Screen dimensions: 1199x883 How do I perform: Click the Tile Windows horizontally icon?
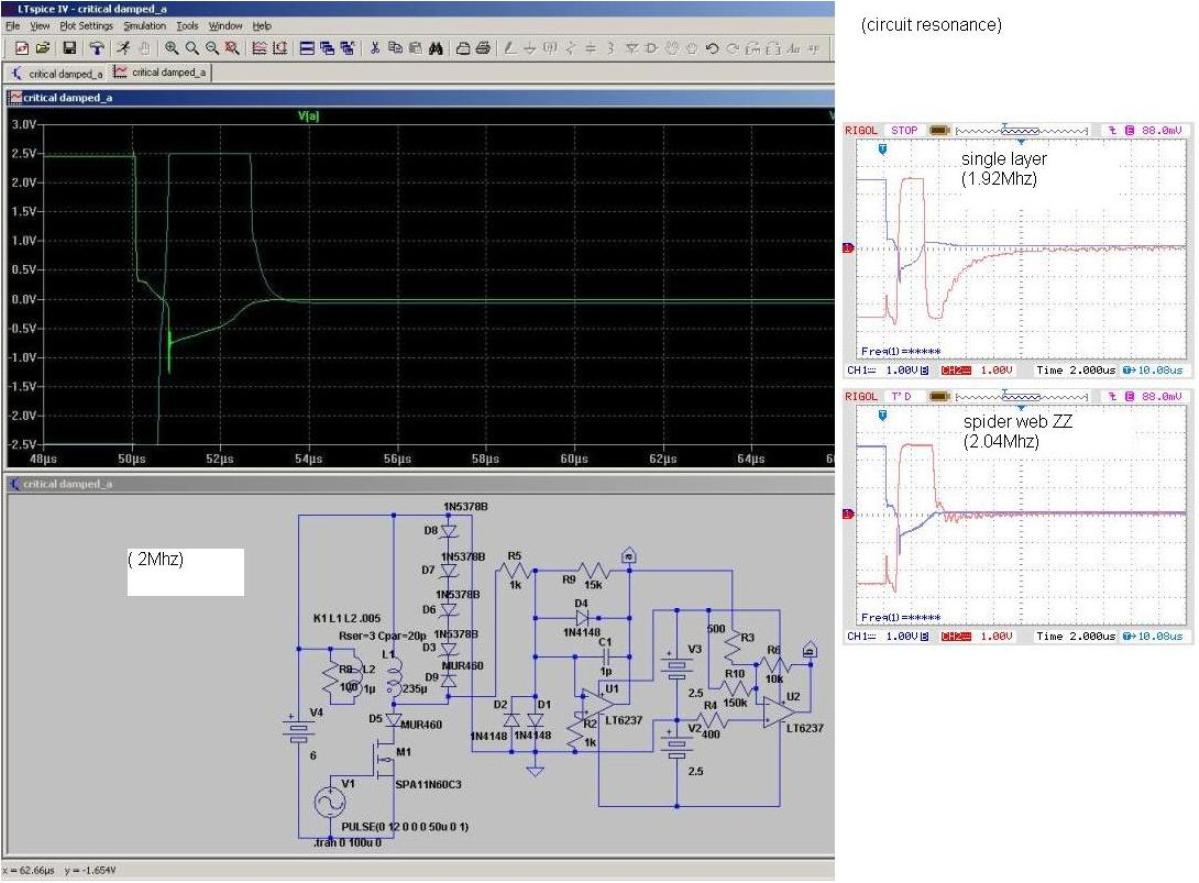pyautogui.click(x=307, y=48)
